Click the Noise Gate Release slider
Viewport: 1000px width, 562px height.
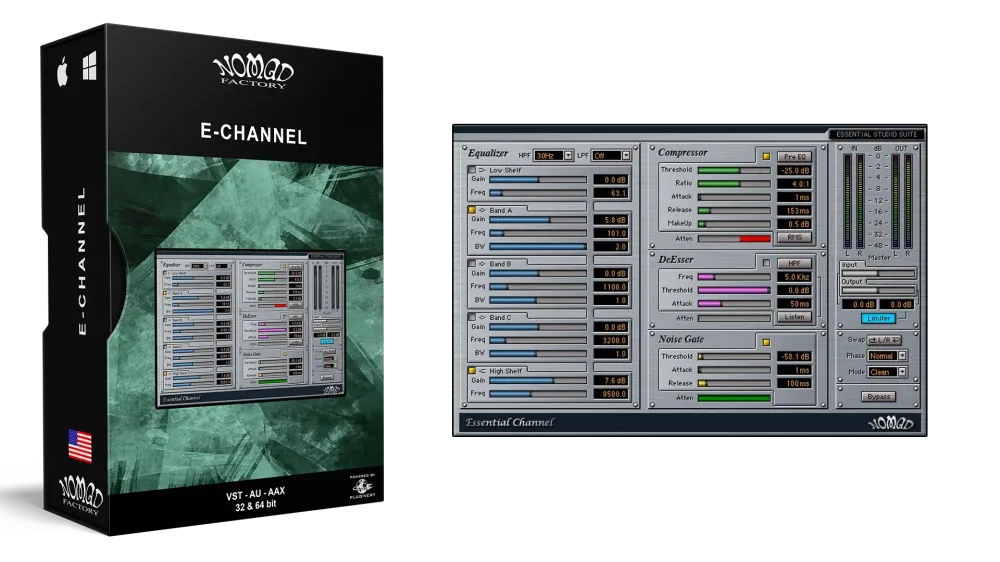click(734, 383)
